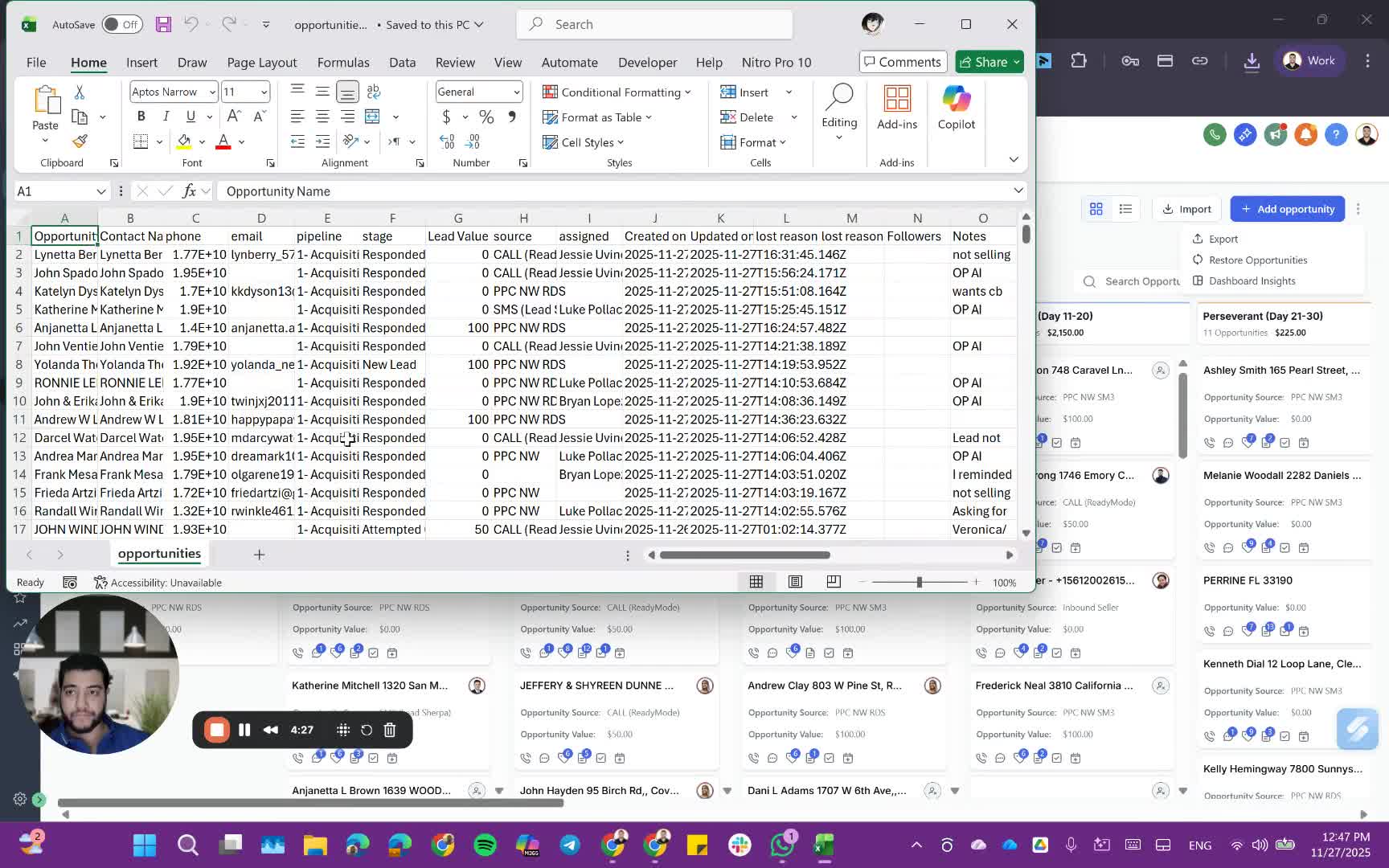This screenshot has height=868, width=1389.
Task: Open the Formulas ribbon tab
Action: point(343,62)
